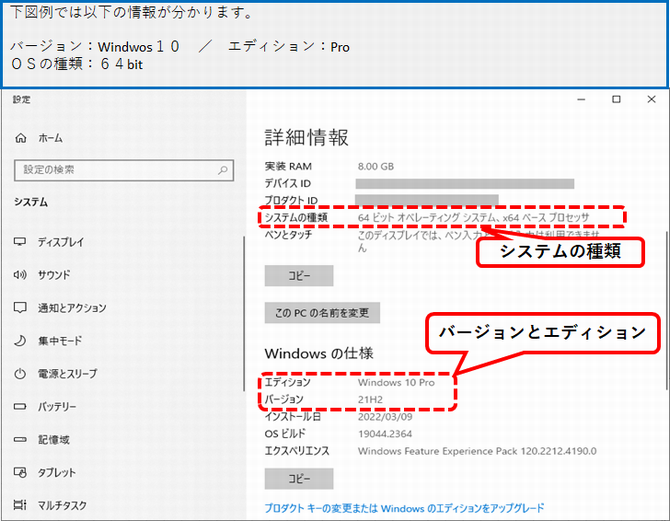Maximize the Settings window
The height and width of the screenshot is (521, 670).
(x=616, y=99)
